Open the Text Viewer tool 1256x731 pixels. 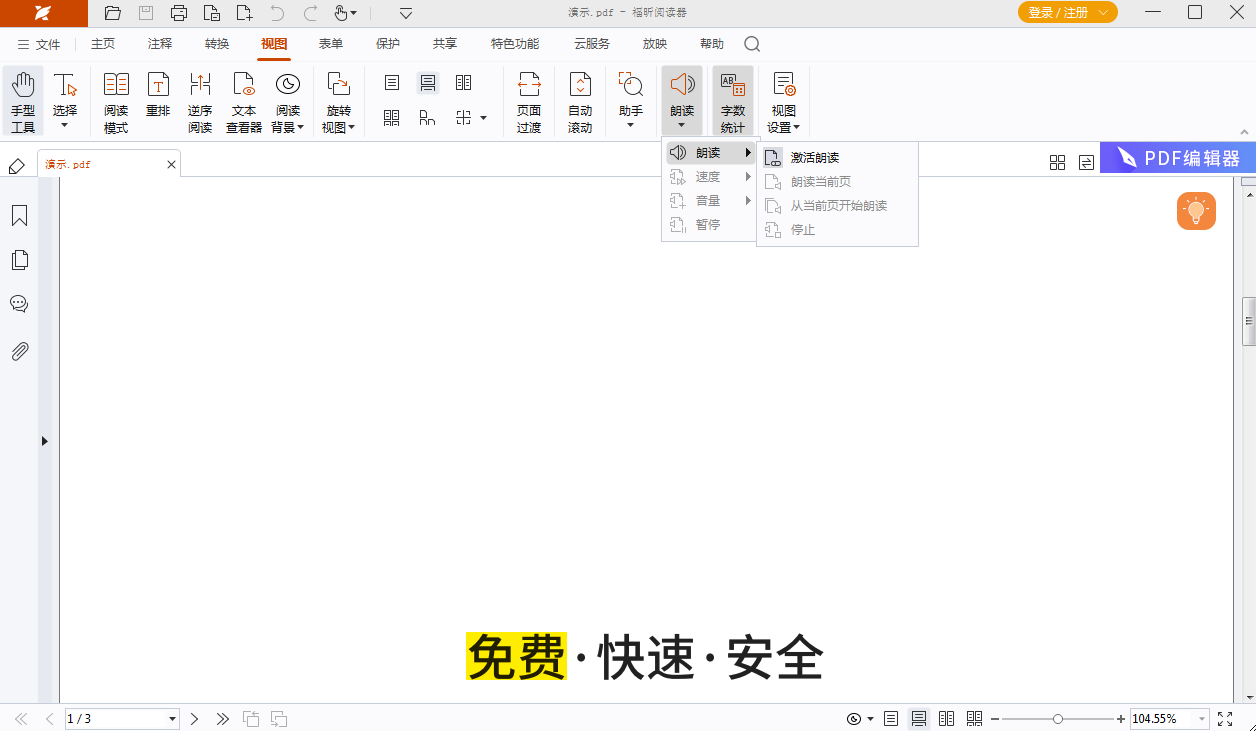(243, 100)
